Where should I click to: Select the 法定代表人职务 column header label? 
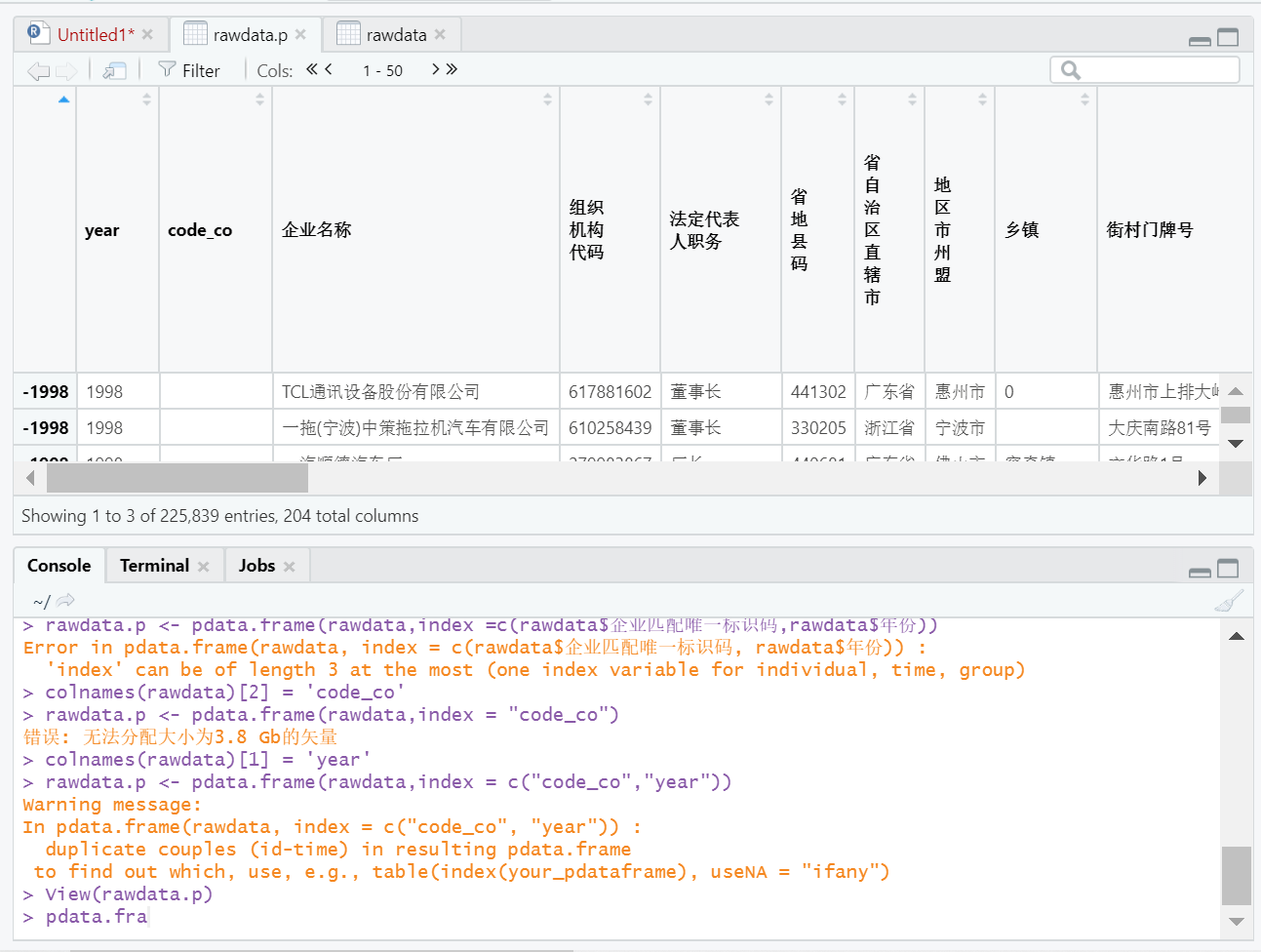(x=704, y=230)
